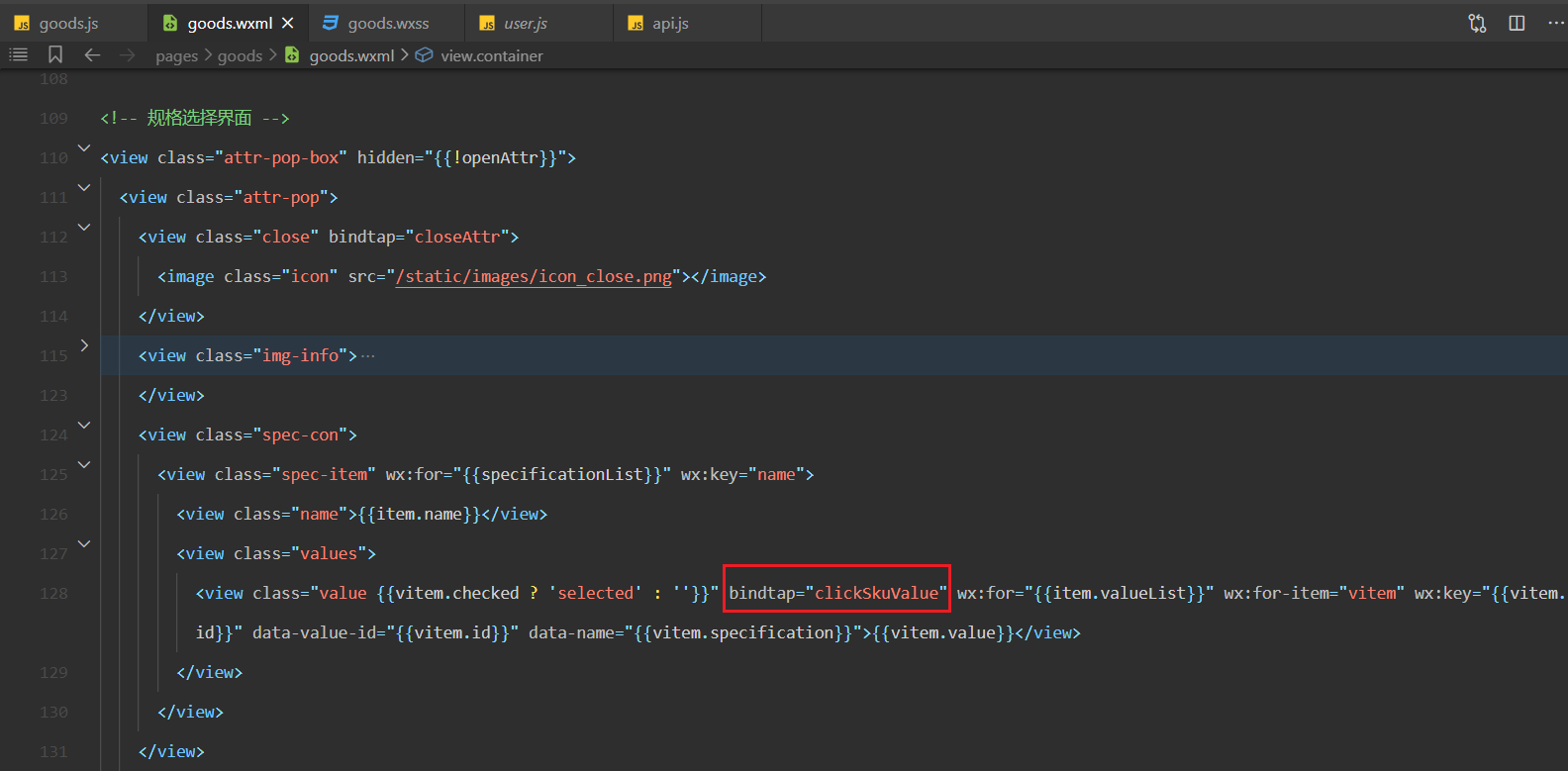Navigate forward with the right arrow
The width and height of the screenshot is (1568, 771).
coord(127,55)
